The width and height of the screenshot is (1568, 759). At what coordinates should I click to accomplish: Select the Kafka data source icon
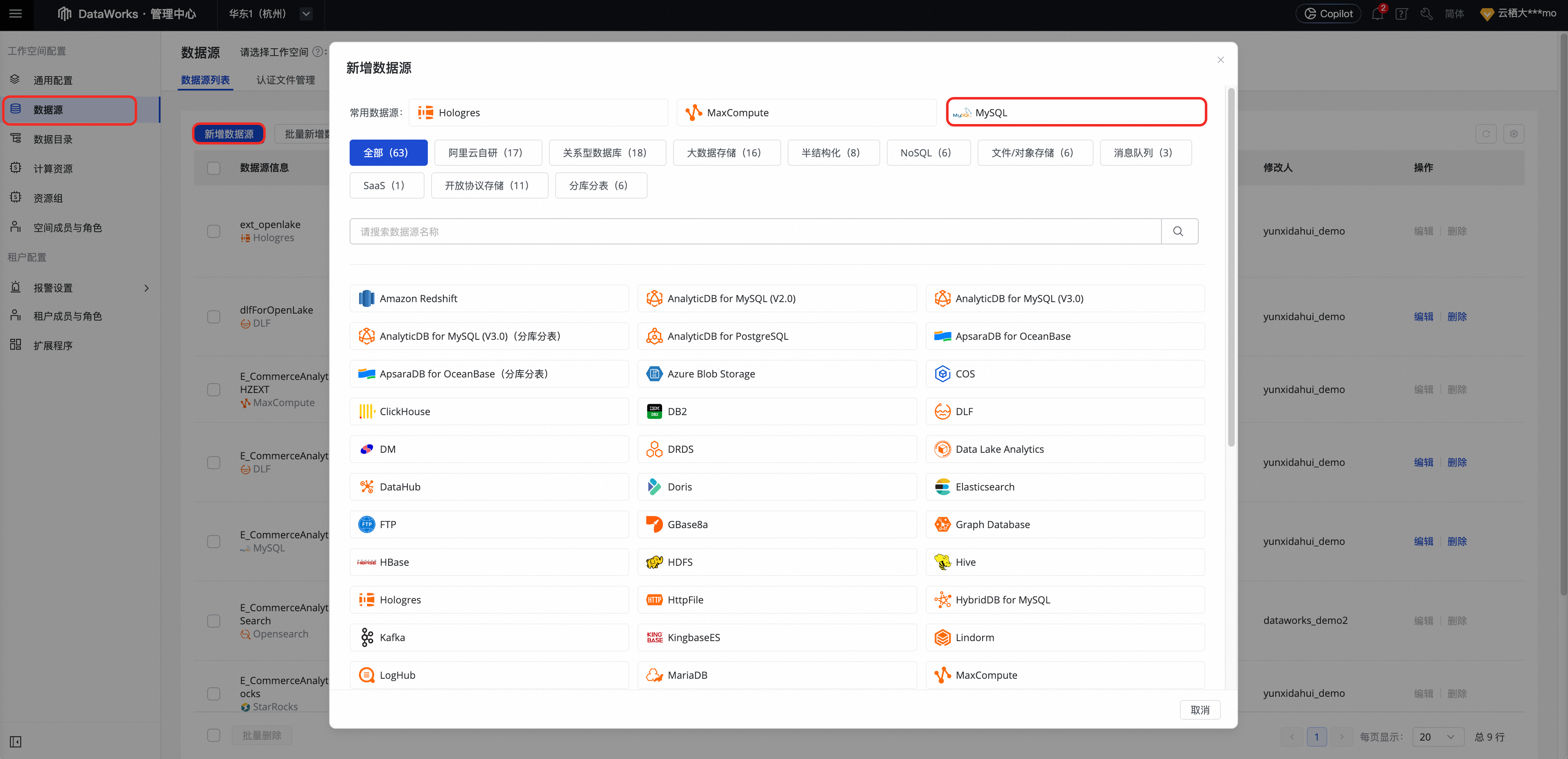coord(366,637)
